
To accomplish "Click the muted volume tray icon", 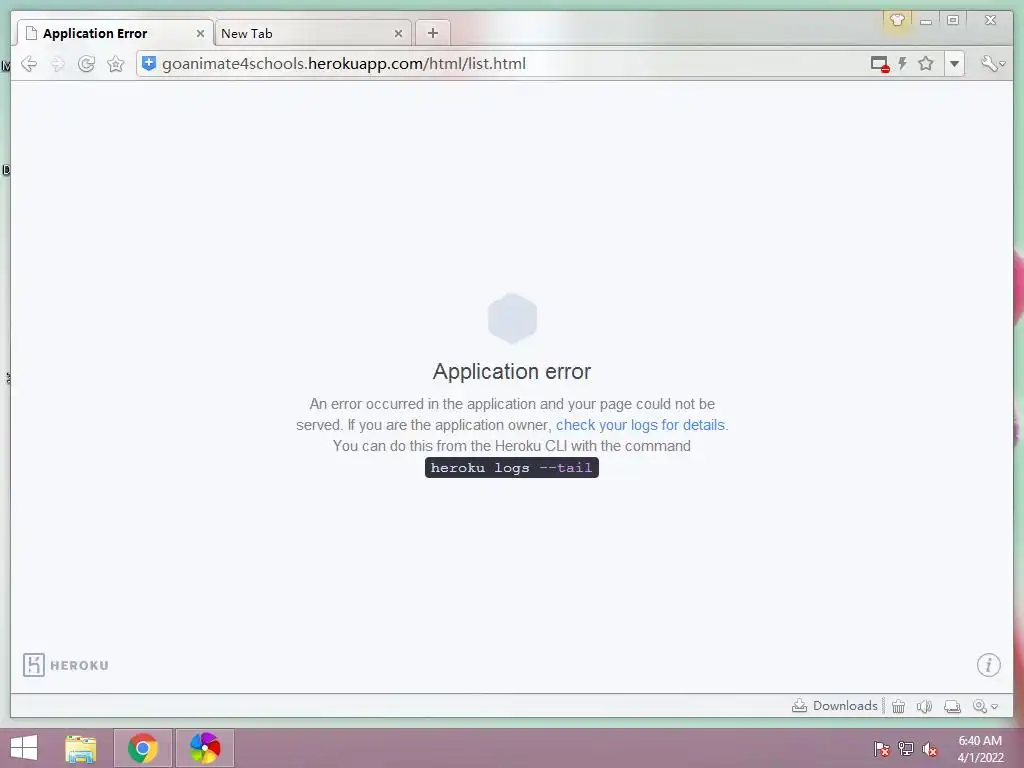I will tap(929, 749).
